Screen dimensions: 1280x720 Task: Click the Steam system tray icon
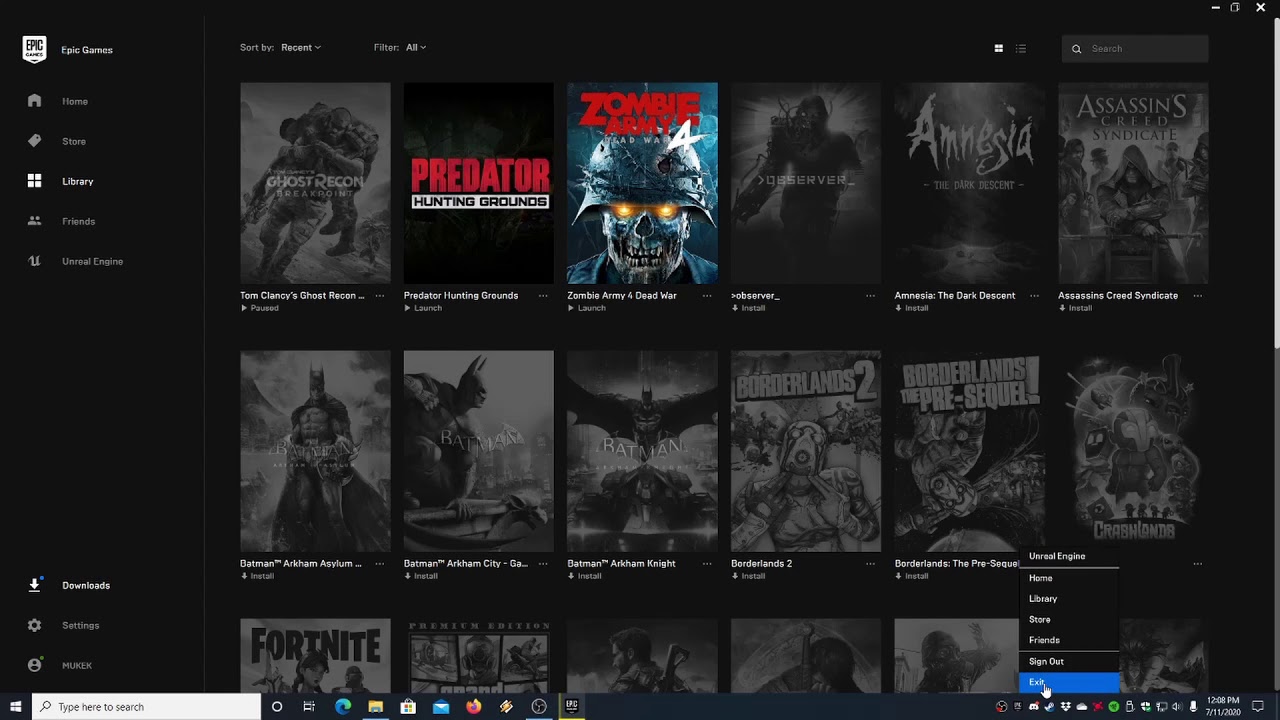coord(1049,707)
